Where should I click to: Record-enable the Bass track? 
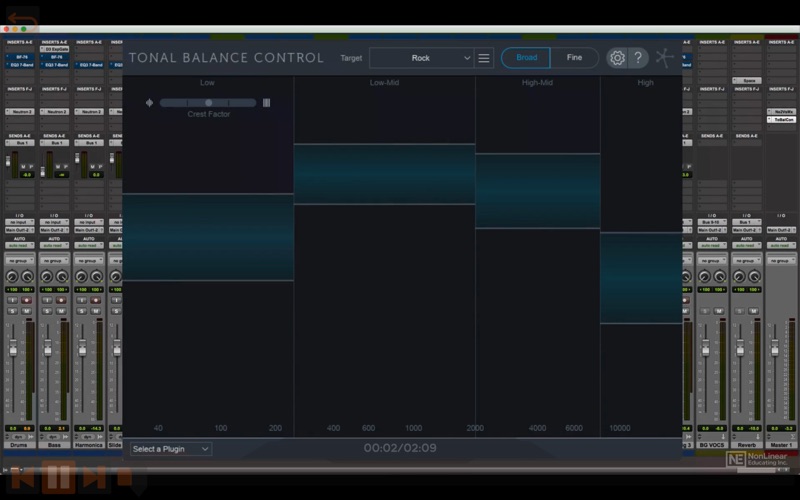click(x=61, y=301)
